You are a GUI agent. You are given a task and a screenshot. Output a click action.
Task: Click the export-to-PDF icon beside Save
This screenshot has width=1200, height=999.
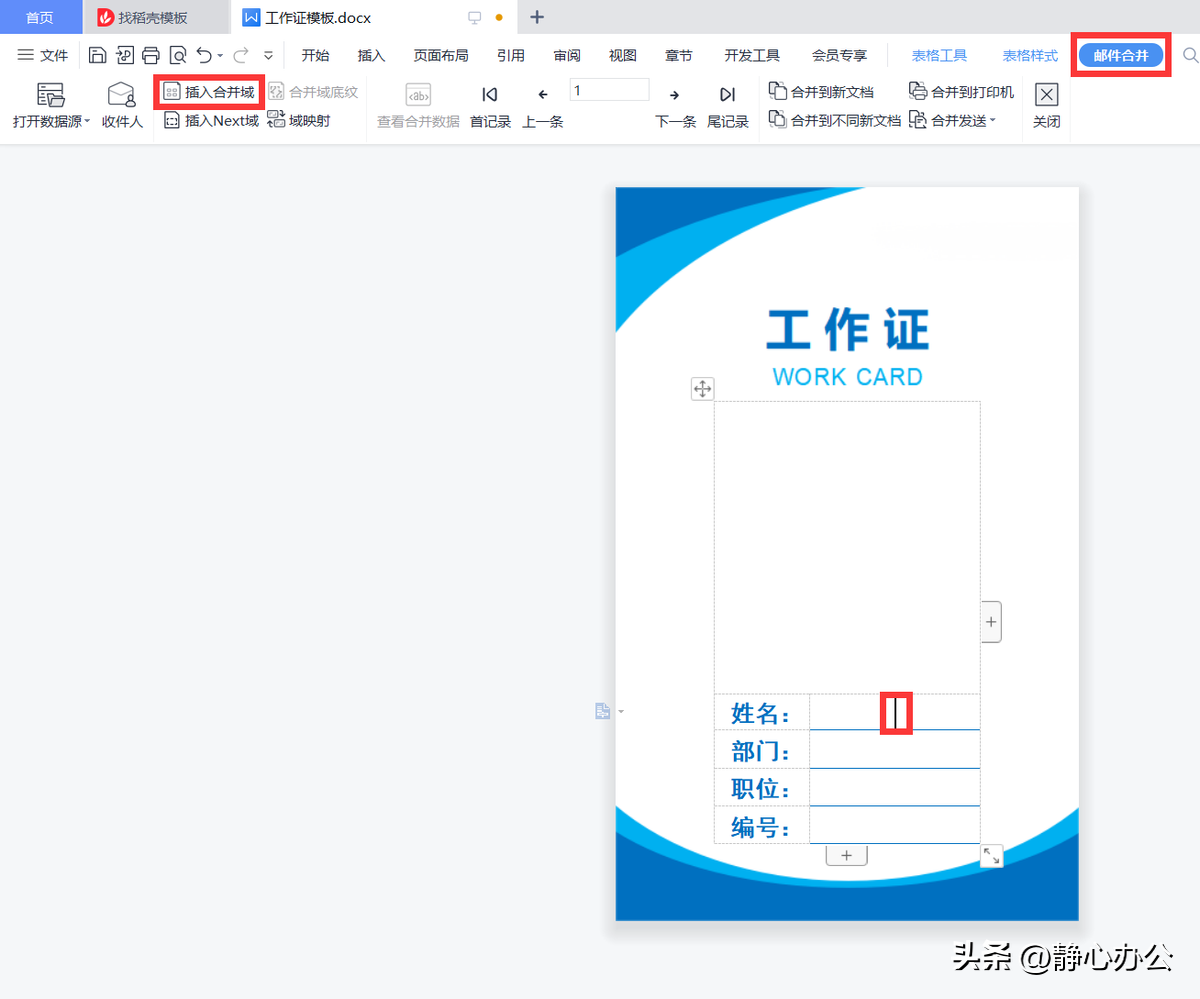point(125,55)
